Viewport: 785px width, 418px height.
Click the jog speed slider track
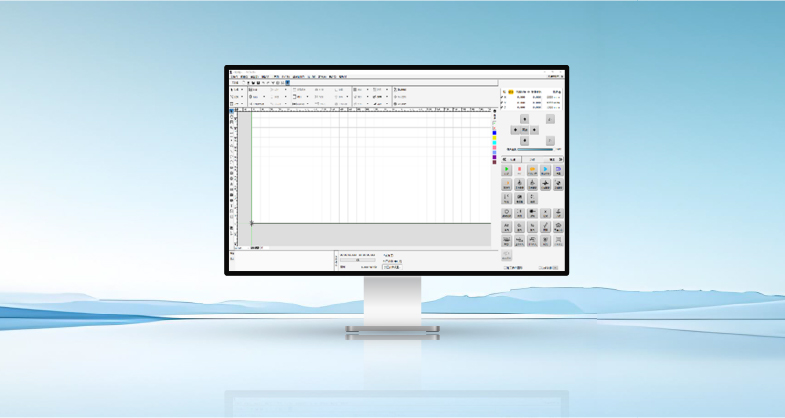click(530, 149)
